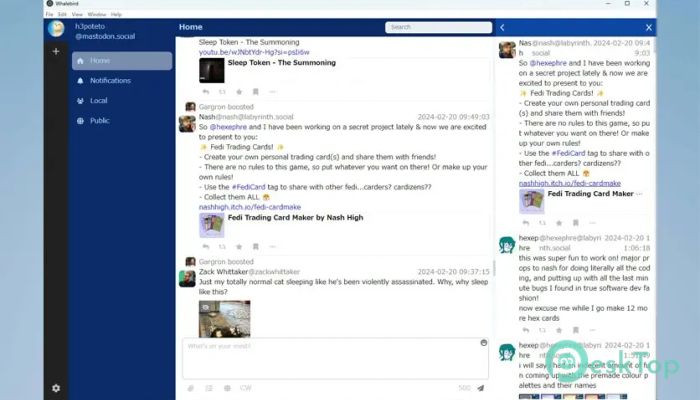Open Fedi Trading Card Maker by Nash High card
The height and width of the screenshot is (400, 700).
click(x=344, y=225)
